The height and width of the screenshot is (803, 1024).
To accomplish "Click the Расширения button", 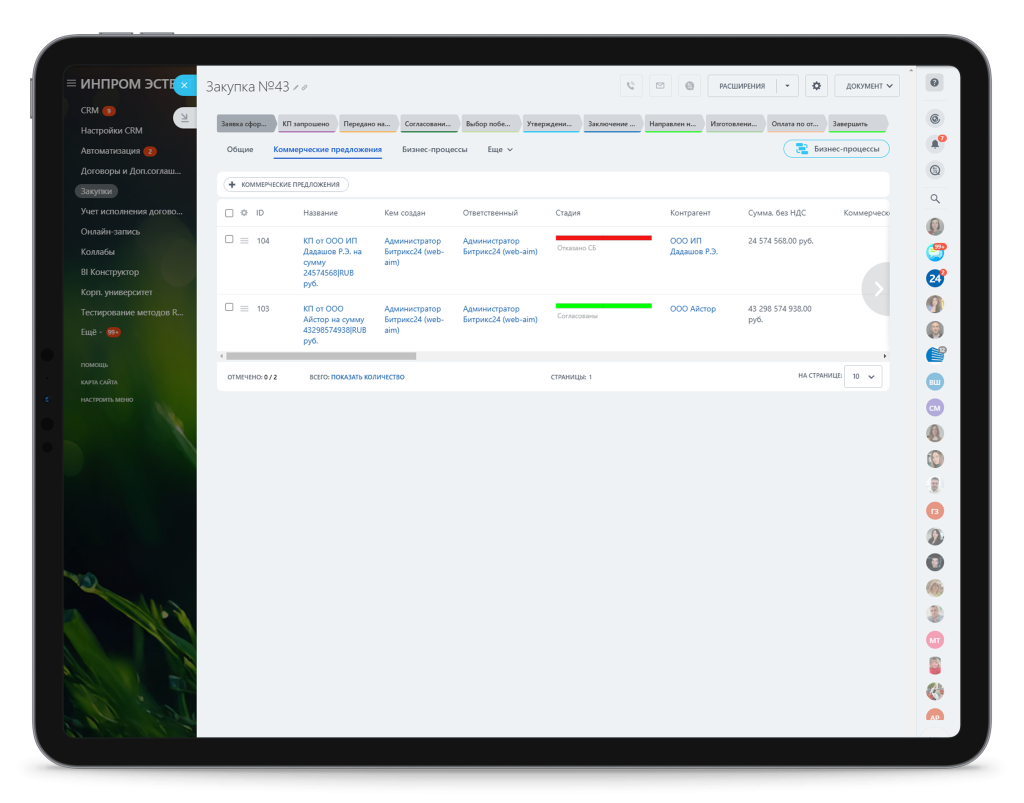I will [x=742, y=86].
